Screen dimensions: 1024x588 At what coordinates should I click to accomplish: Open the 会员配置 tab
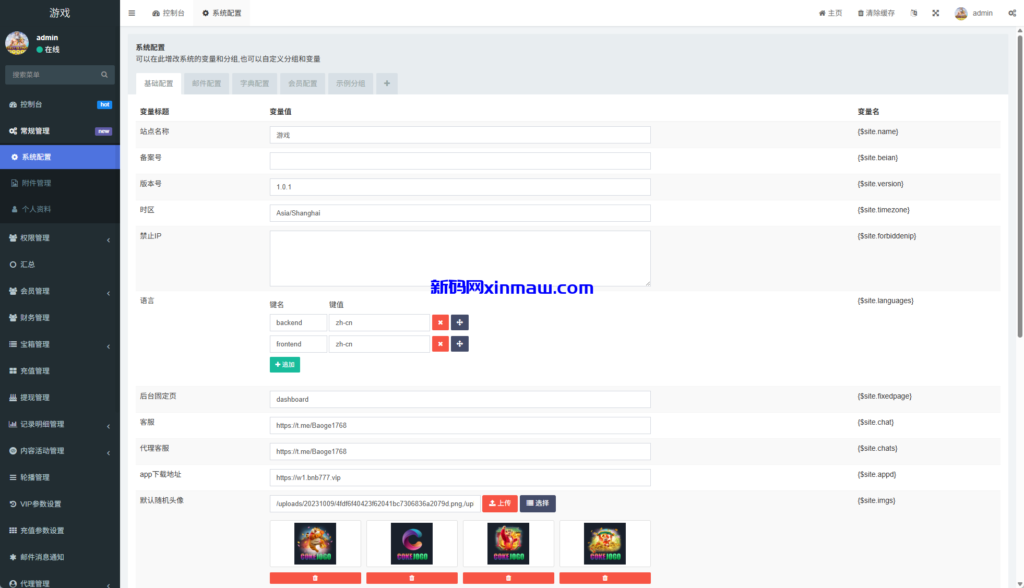point(302,83)
